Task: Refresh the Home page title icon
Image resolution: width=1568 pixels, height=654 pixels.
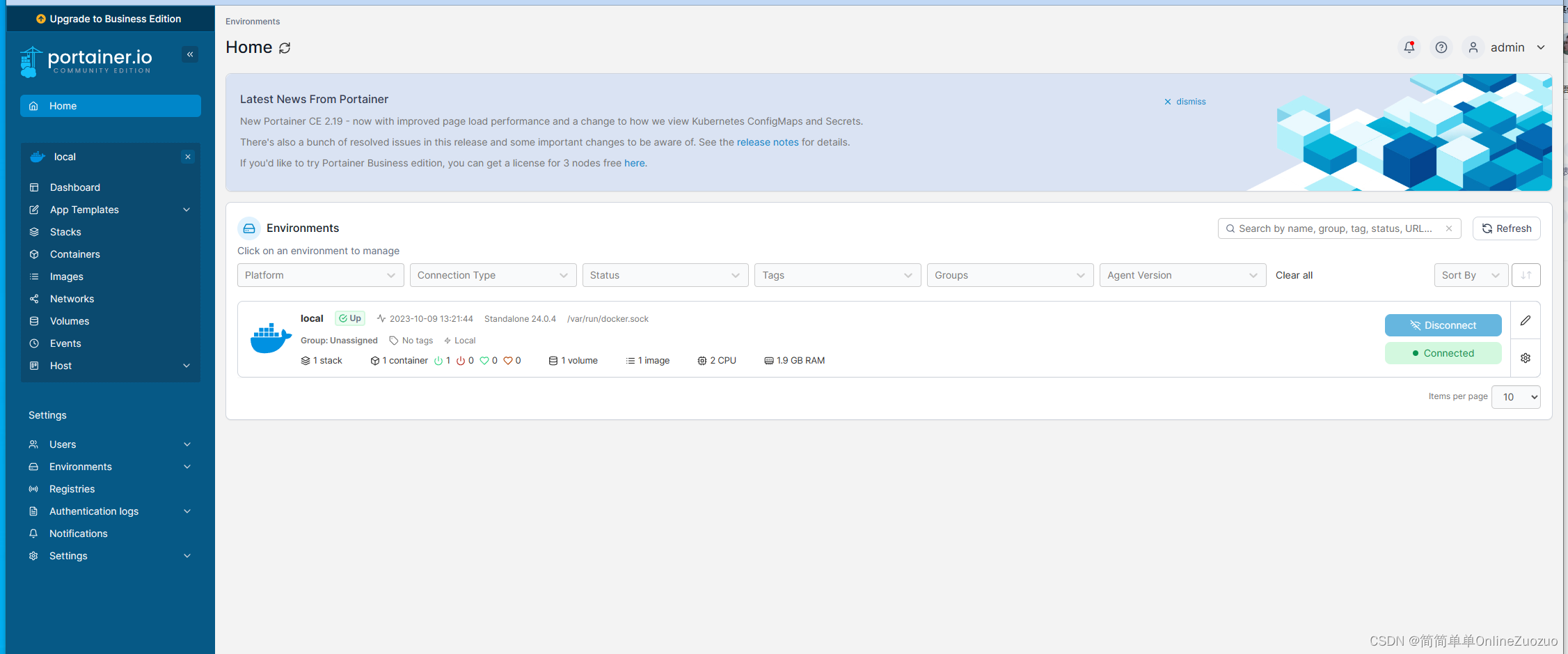Action: click(x=285, y=48)
